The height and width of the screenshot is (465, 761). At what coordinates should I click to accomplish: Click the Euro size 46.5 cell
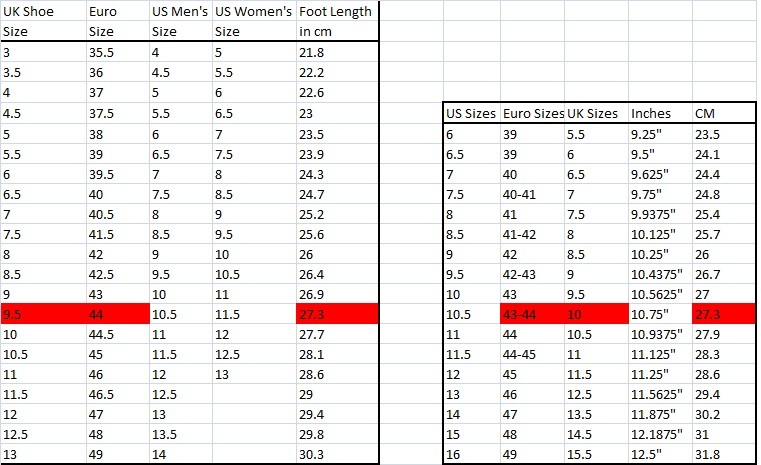(118, 394)
